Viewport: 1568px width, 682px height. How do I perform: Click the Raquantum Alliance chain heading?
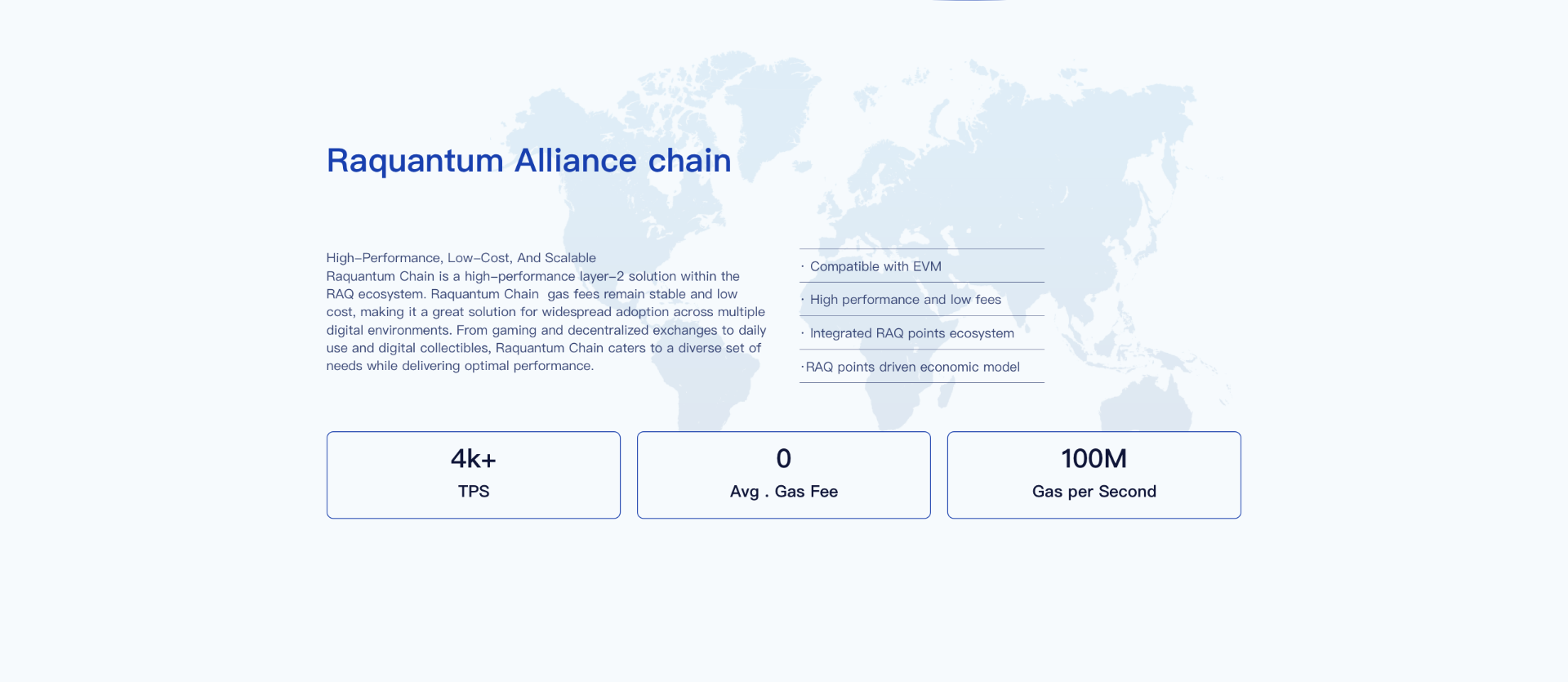pos(528,161)
